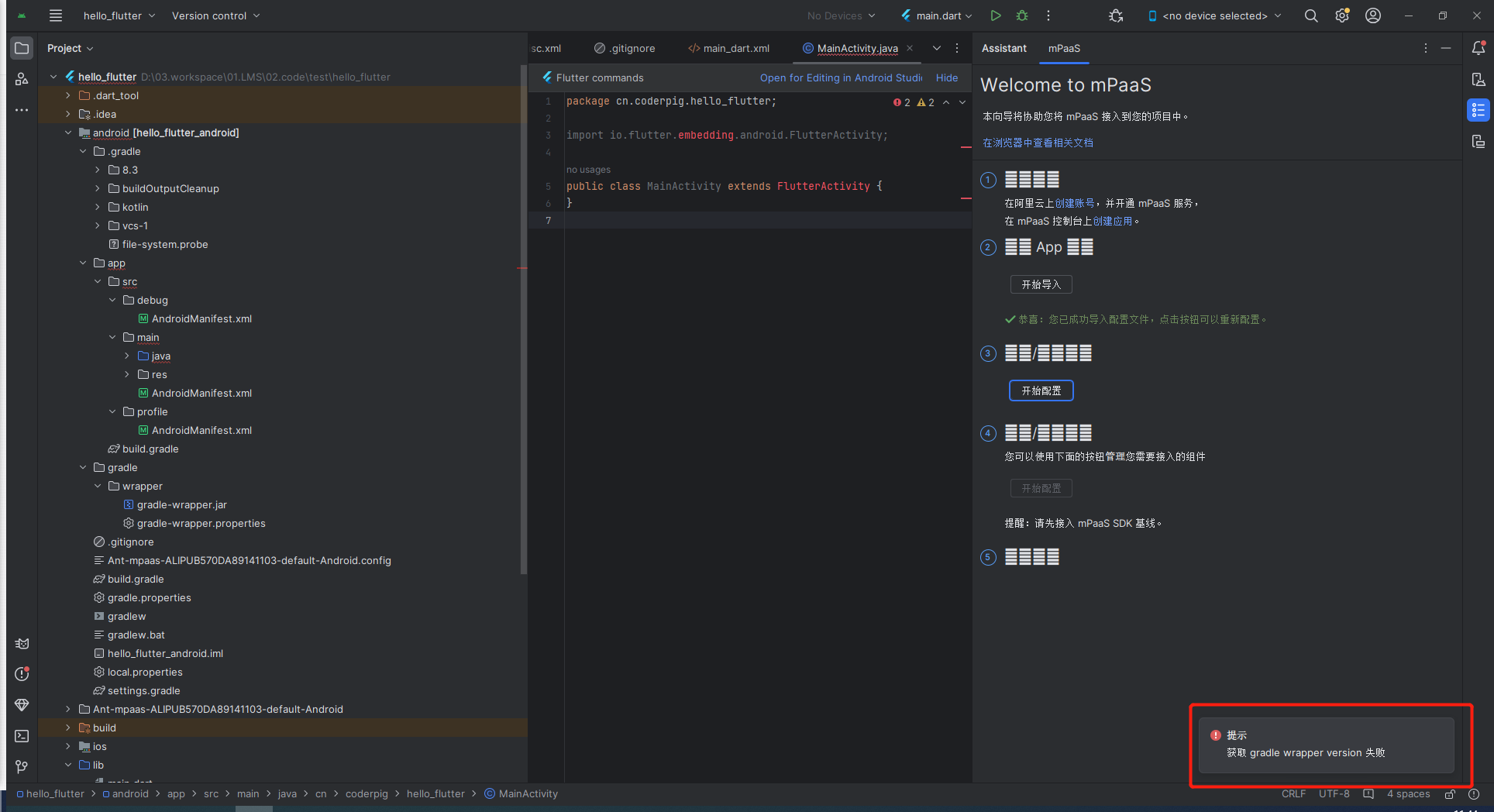Show more tool windows ellipsis
The width and height of the screenshot is (1494, 812).
[22, 110]
